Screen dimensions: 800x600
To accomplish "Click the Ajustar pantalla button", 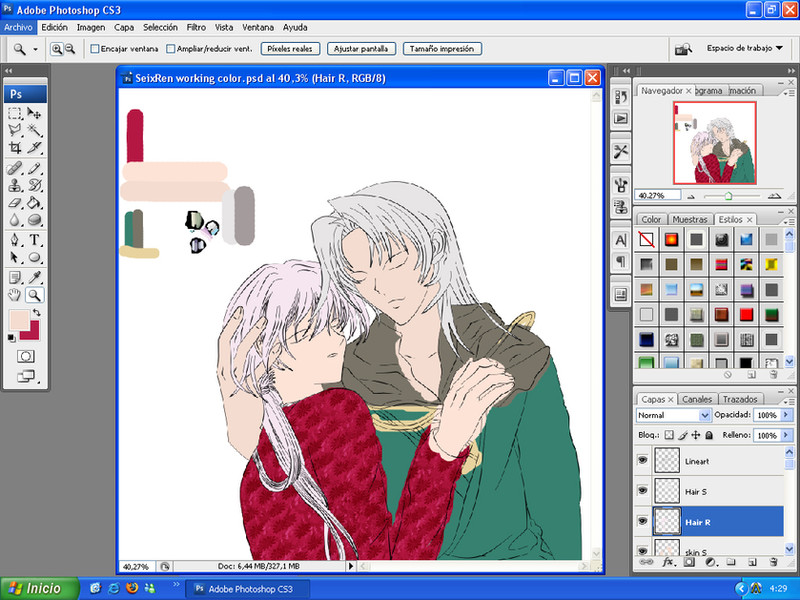I will coord(361,49).
